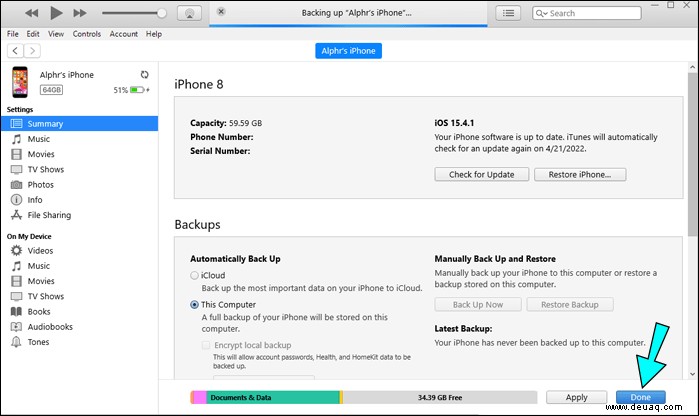Click the play button

[x=56, y=13]
